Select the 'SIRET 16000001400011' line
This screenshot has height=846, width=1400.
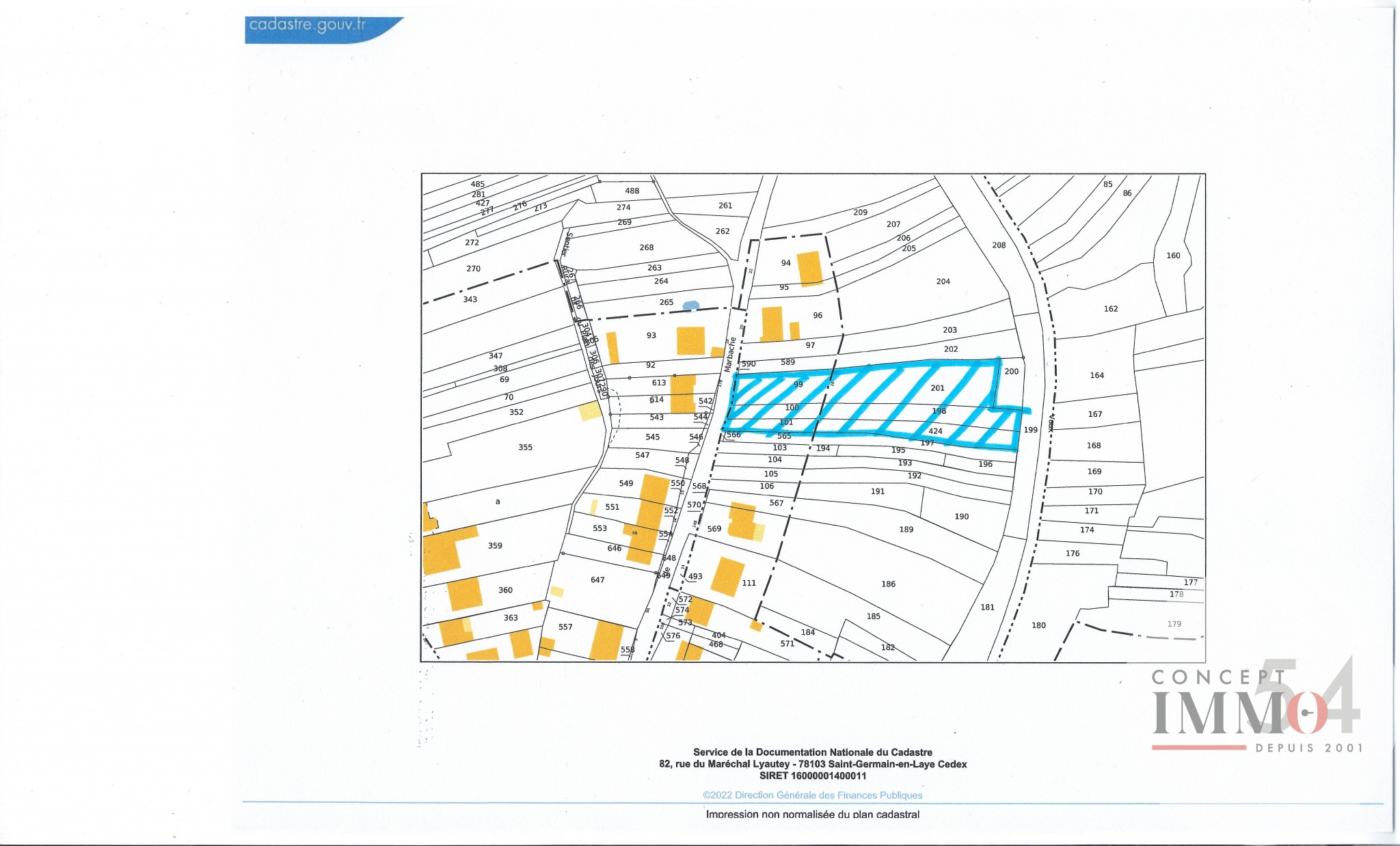point(813,776)
